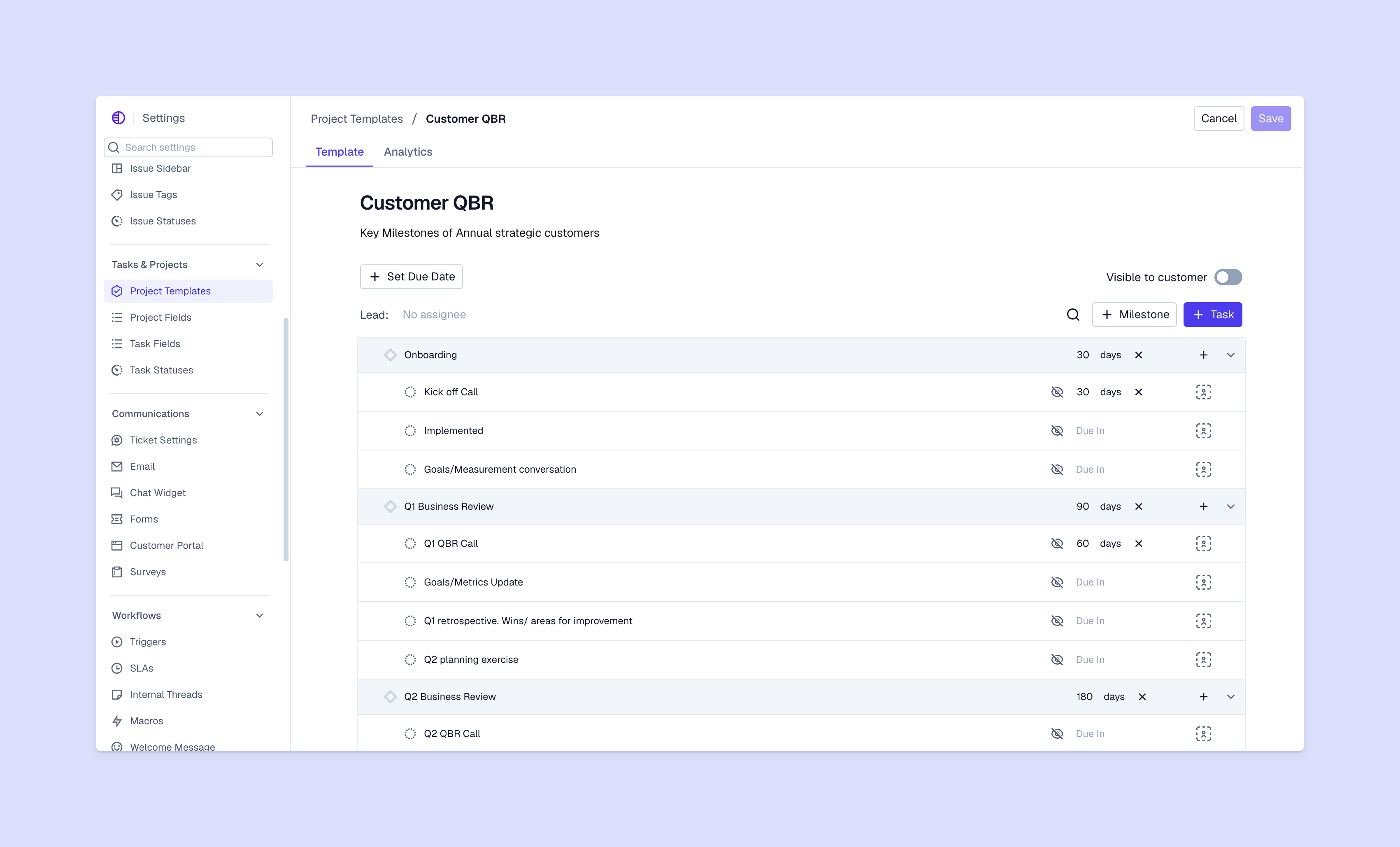Click the search icon beside the Milestone button

tap(1073, 314)
